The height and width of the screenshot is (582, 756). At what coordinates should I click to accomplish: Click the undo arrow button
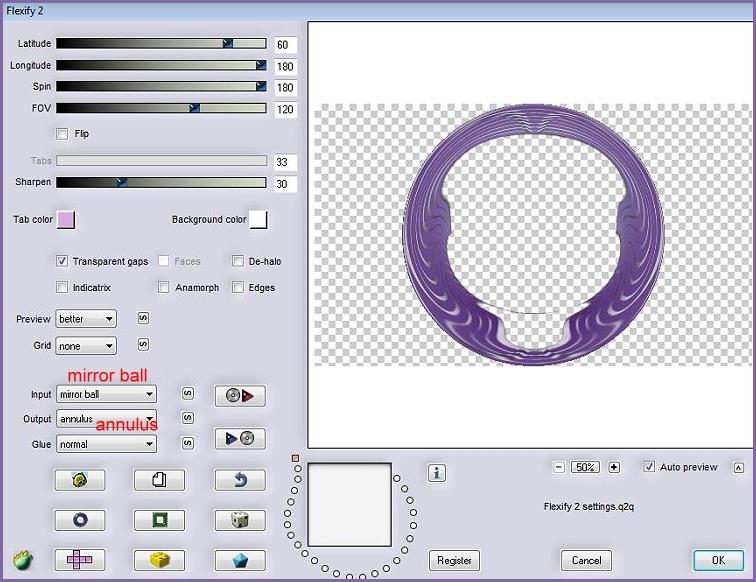[239, 480]
